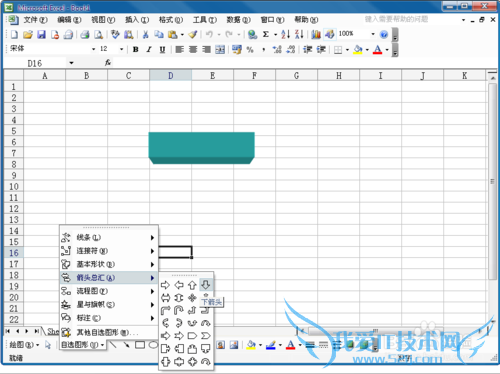Image resolution: width=500 pixels, height=374 pixels.
Task: Select the Down Arrow shape
Action: click(x=205, y=285)
